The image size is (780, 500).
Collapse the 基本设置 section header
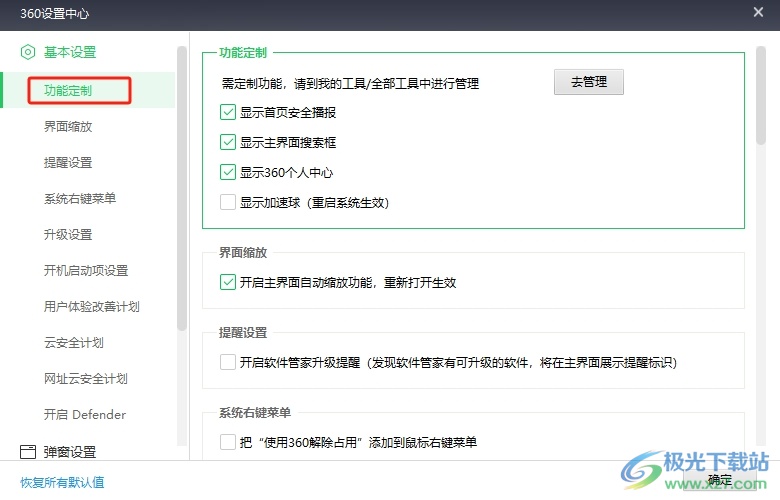click(x=70, y=52)
